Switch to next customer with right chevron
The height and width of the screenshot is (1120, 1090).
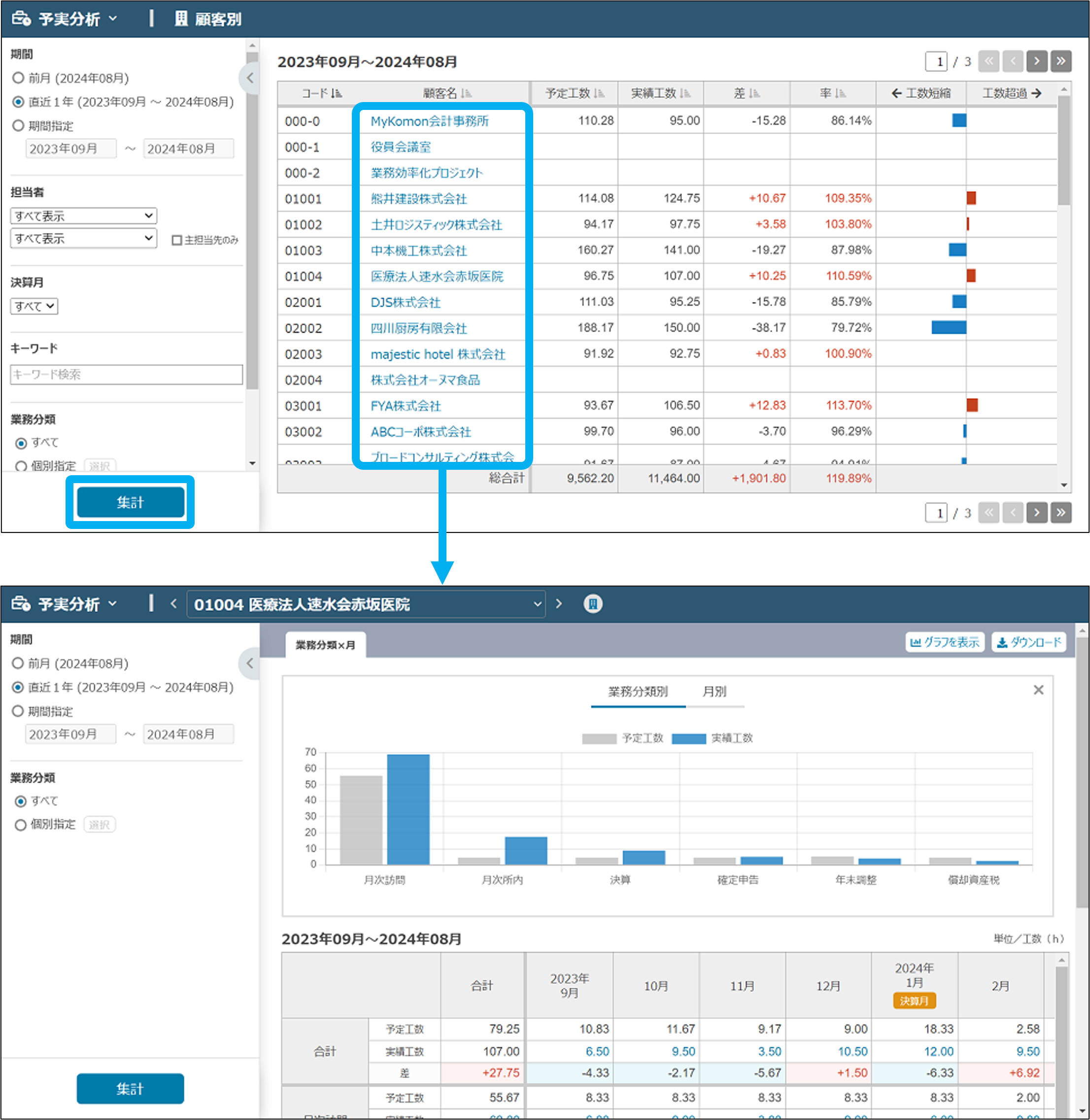[559, 603]
